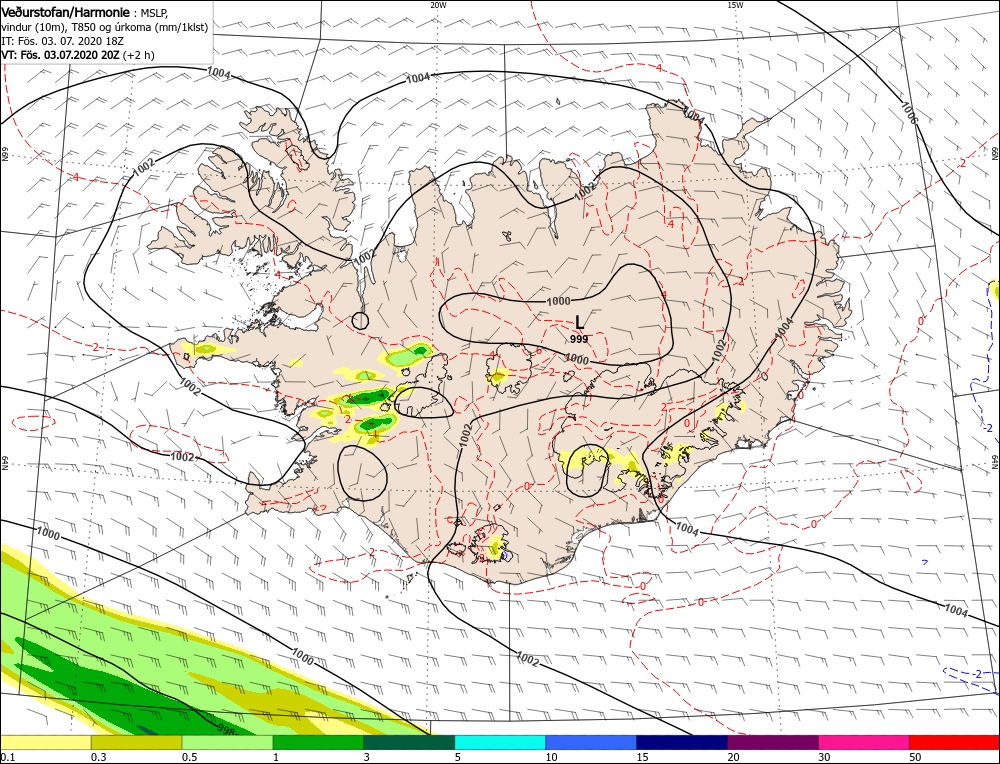
Task: Click the '999' pressure value under L
Action: (x=579, y=339)
